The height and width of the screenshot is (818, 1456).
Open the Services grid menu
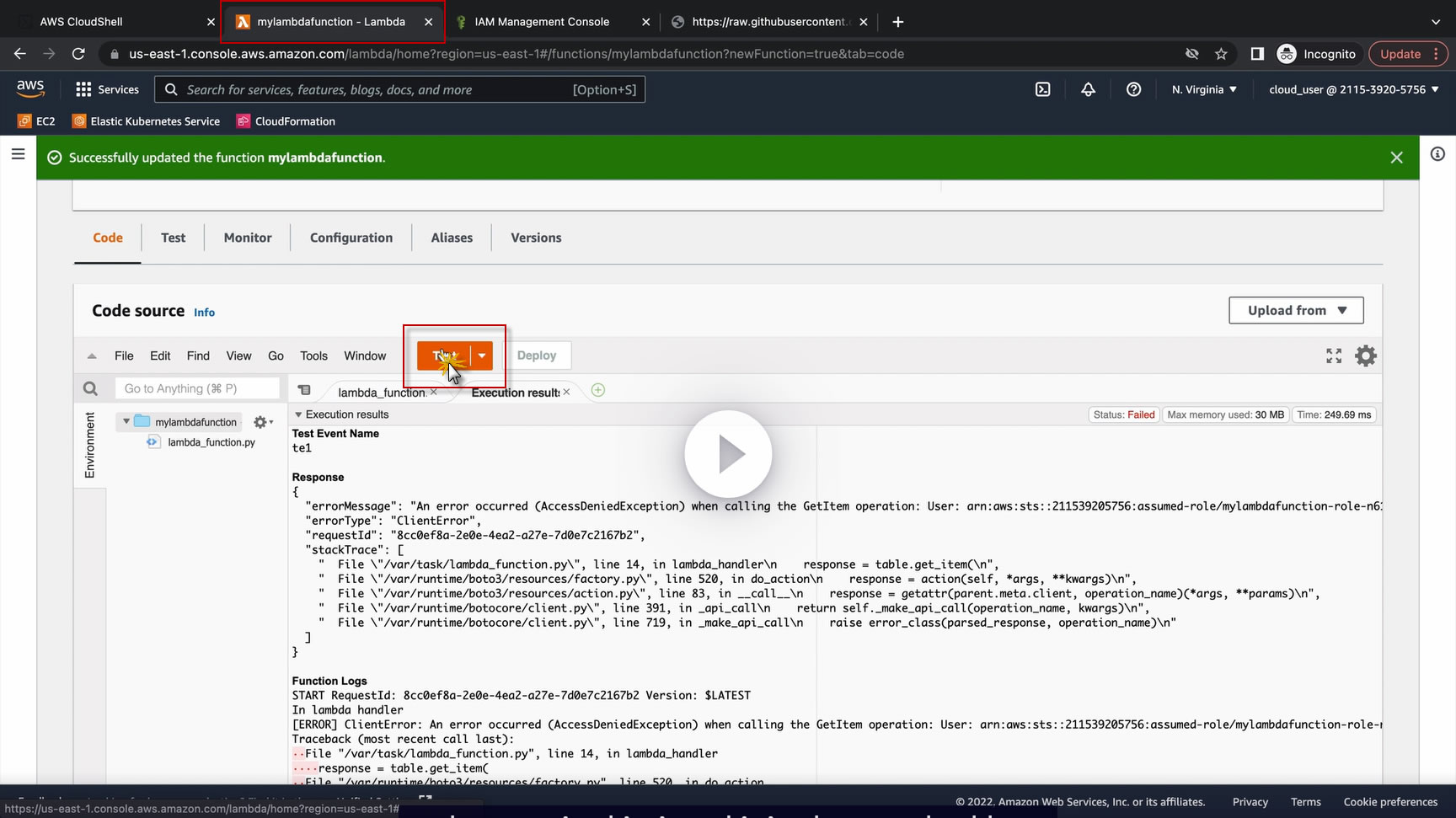tap(107, 89)
